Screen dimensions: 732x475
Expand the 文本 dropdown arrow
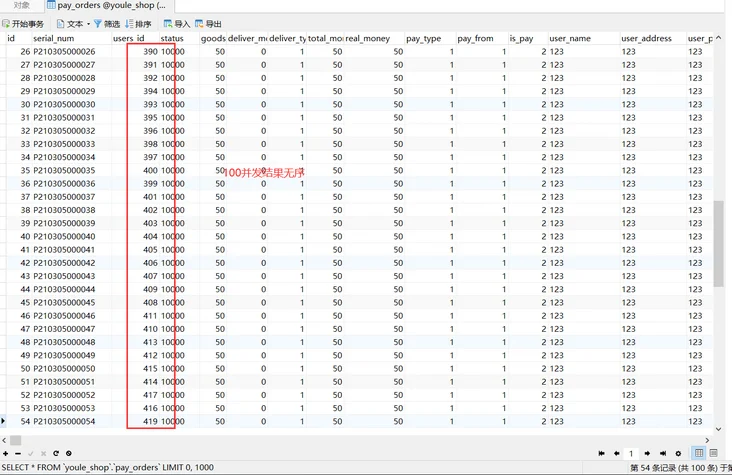(x=89, y=24)
